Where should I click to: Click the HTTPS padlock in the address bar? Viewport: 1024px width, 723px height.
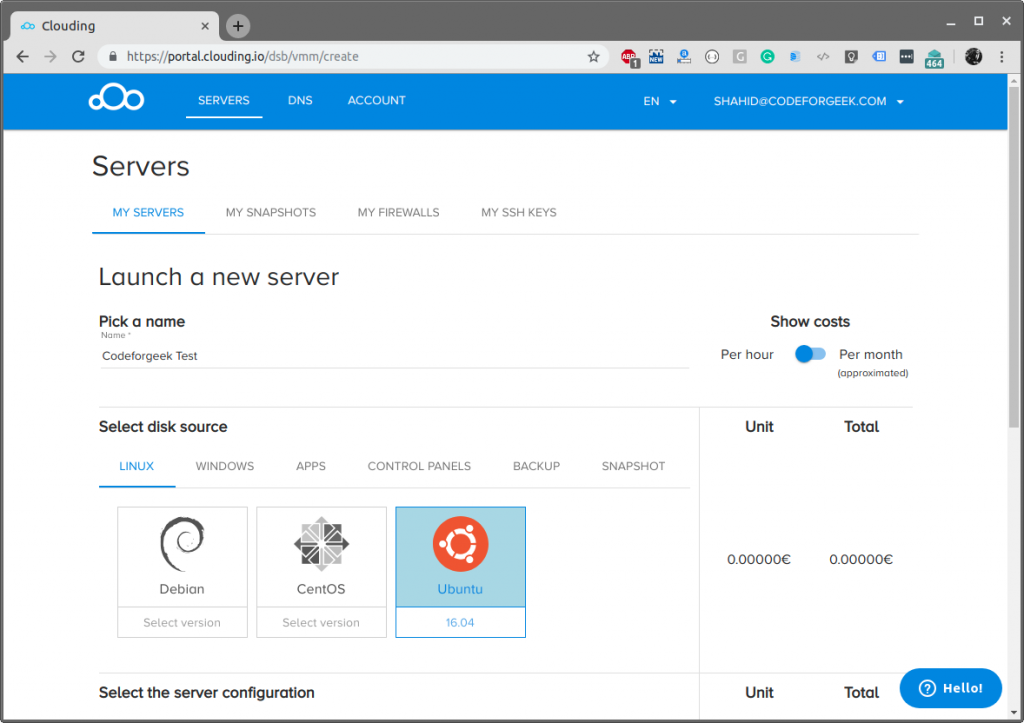coord(113,57)
